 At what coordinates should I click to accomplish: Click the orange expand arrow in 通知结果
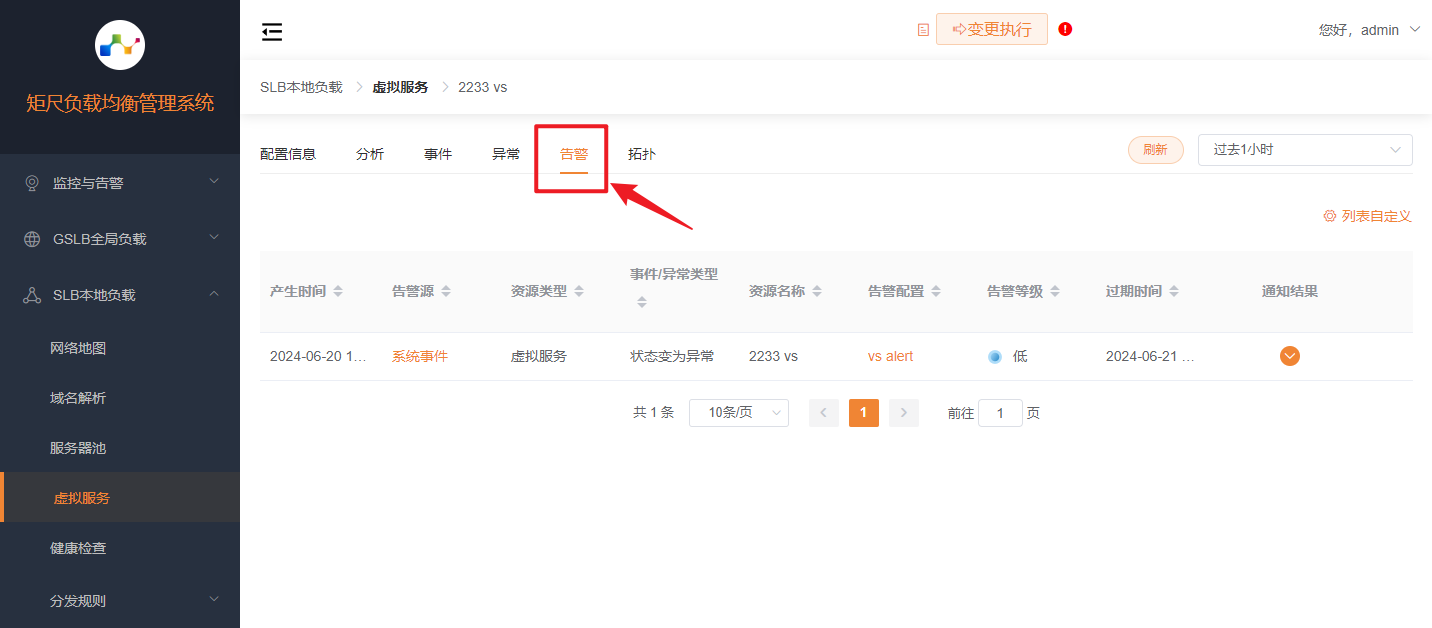click(x=1290, y=356)
